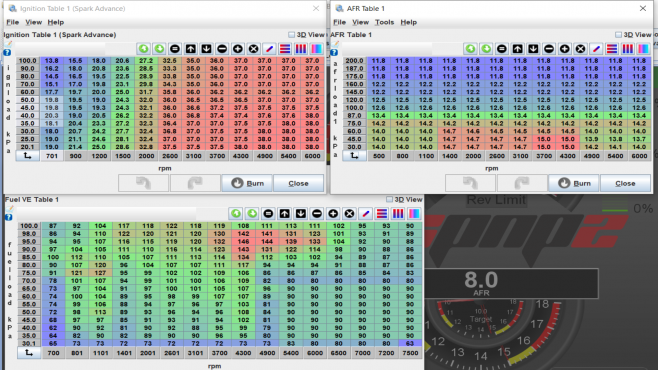The height and width of the screenshot is (370, 658).
Task: Click the Decrease down-arrow icon in Fuel VE Table
Action: tap(300, 214)
